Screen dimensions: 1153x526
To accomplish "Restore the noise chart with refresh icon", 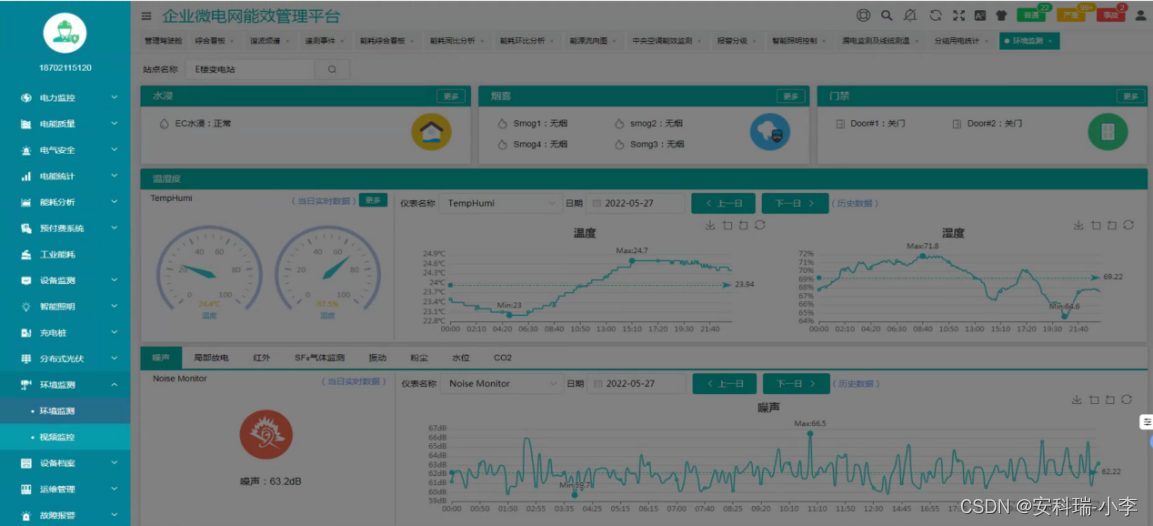I will coord(1127,399).
